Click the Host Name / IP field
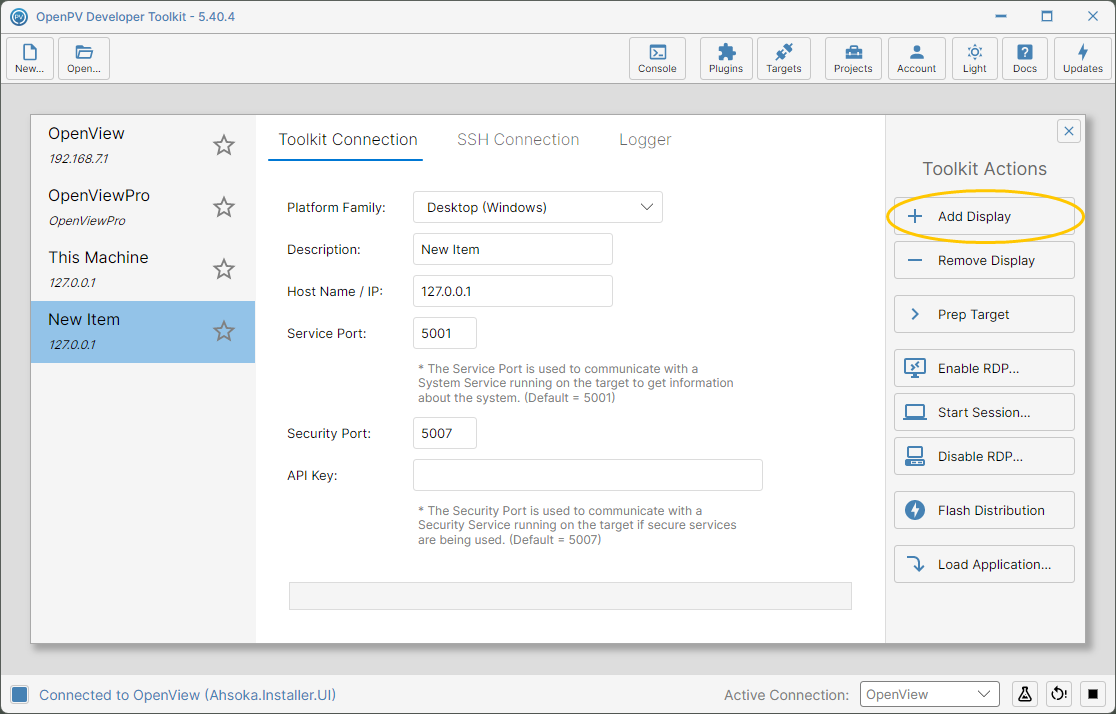Screen dimensions: 1116x714 point(512,291)
